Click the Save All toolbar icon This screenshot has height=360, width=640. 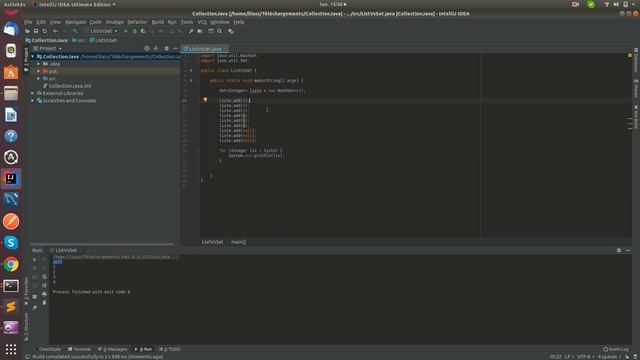[x=36, y=31]
